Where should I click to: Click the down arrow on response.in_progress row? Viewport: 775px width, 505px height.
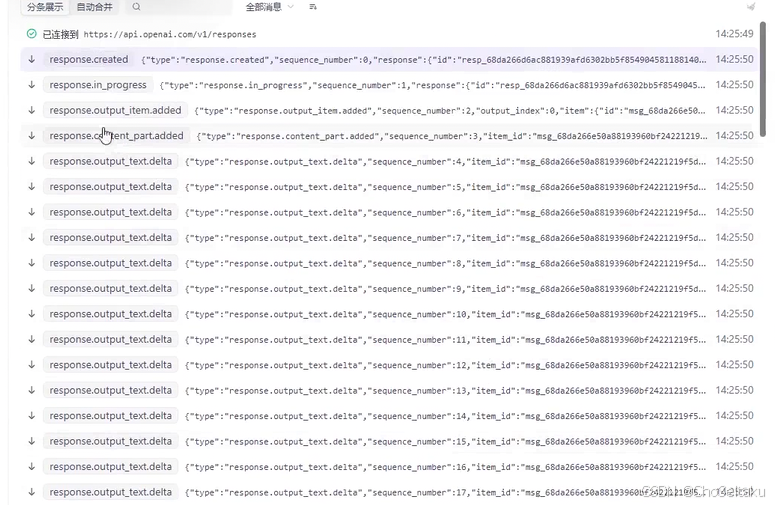tap(32, 84)
